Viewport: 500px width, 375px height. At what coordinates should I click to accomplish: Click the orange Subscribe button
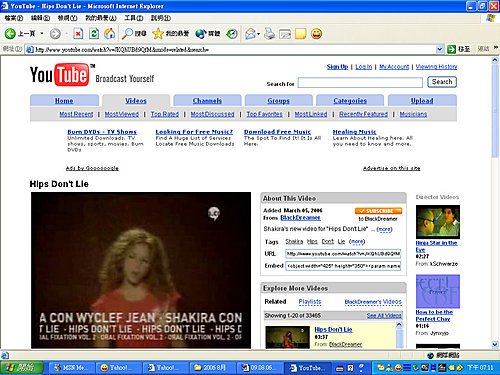[378, 211]
